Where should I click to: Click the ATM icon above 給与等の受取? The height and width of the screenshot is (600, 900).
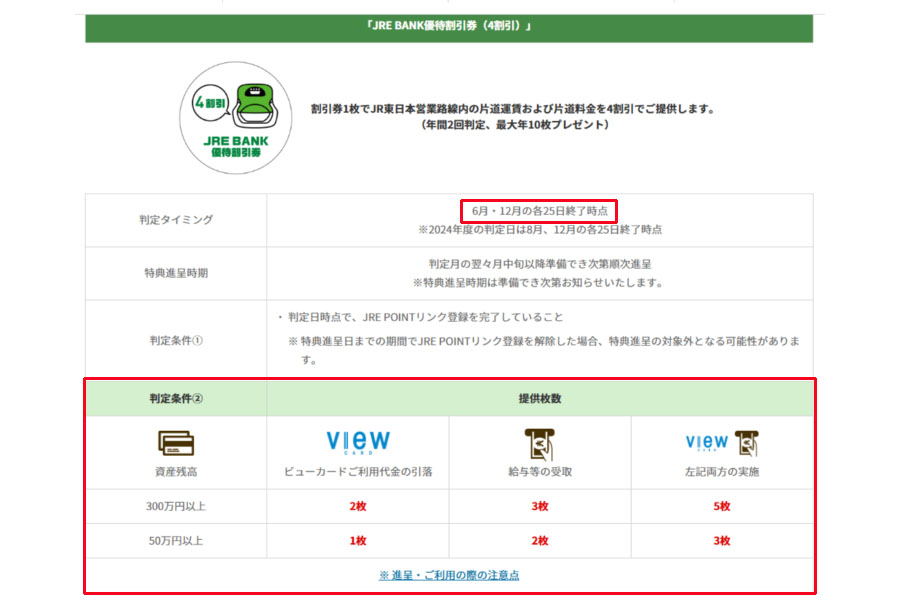click(540, 444)
